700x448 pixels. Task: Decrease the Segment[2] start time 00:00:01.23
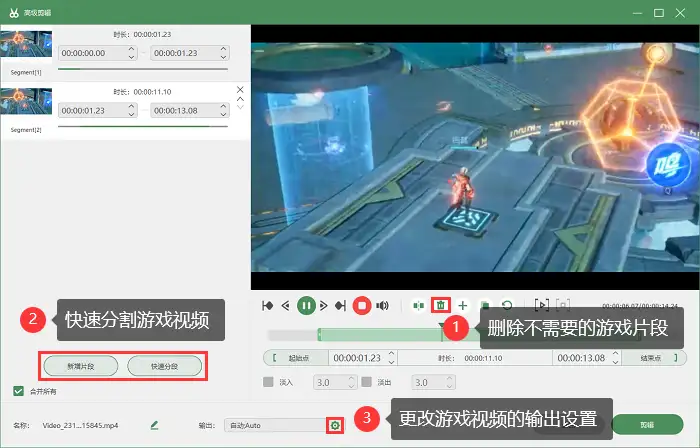(x=131, y=114)
